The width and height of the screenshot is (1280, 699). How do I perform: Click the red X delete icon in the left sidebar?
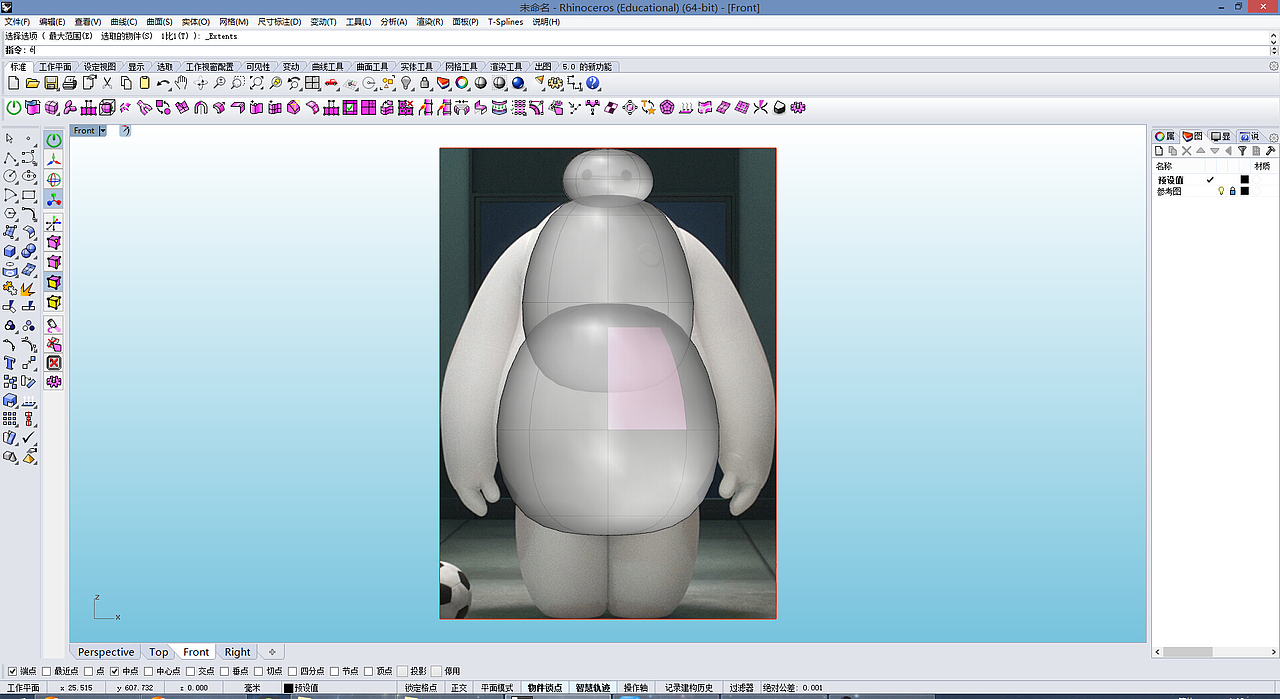click(x=54, y=363)
